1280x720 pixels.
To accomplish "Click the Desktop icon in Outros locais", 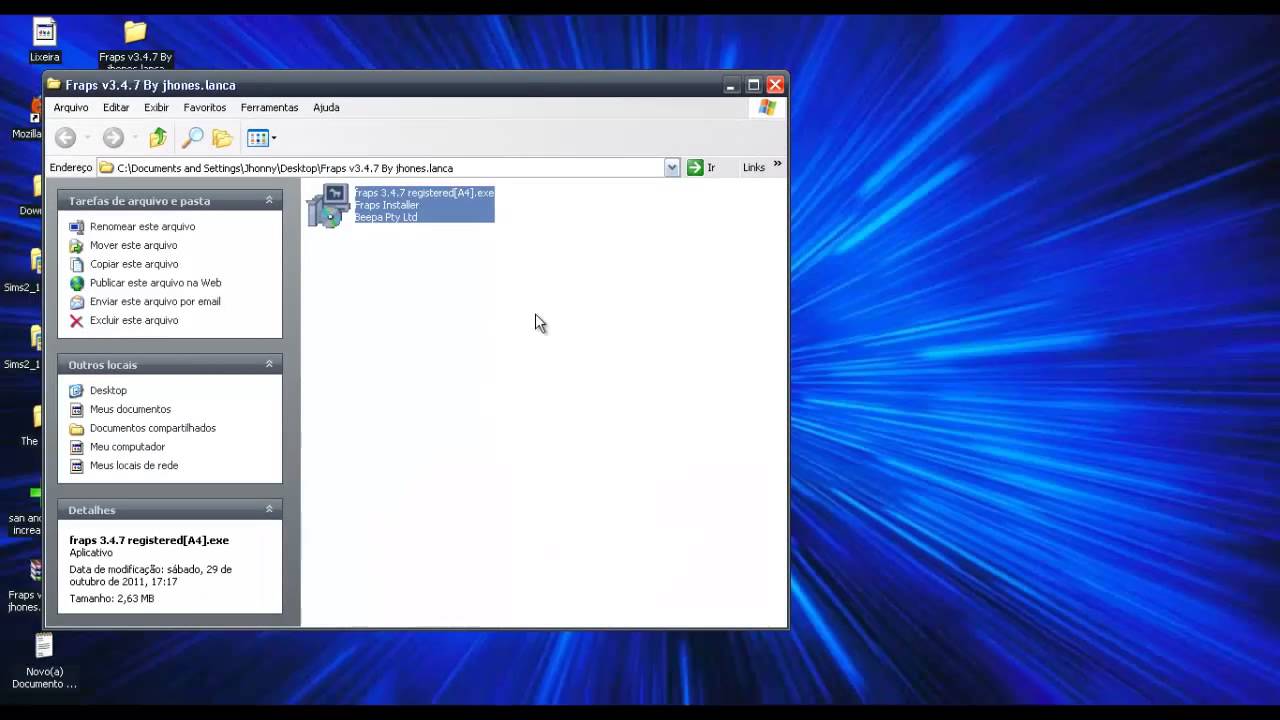I will pyautogui.click(x=77, y=390).
